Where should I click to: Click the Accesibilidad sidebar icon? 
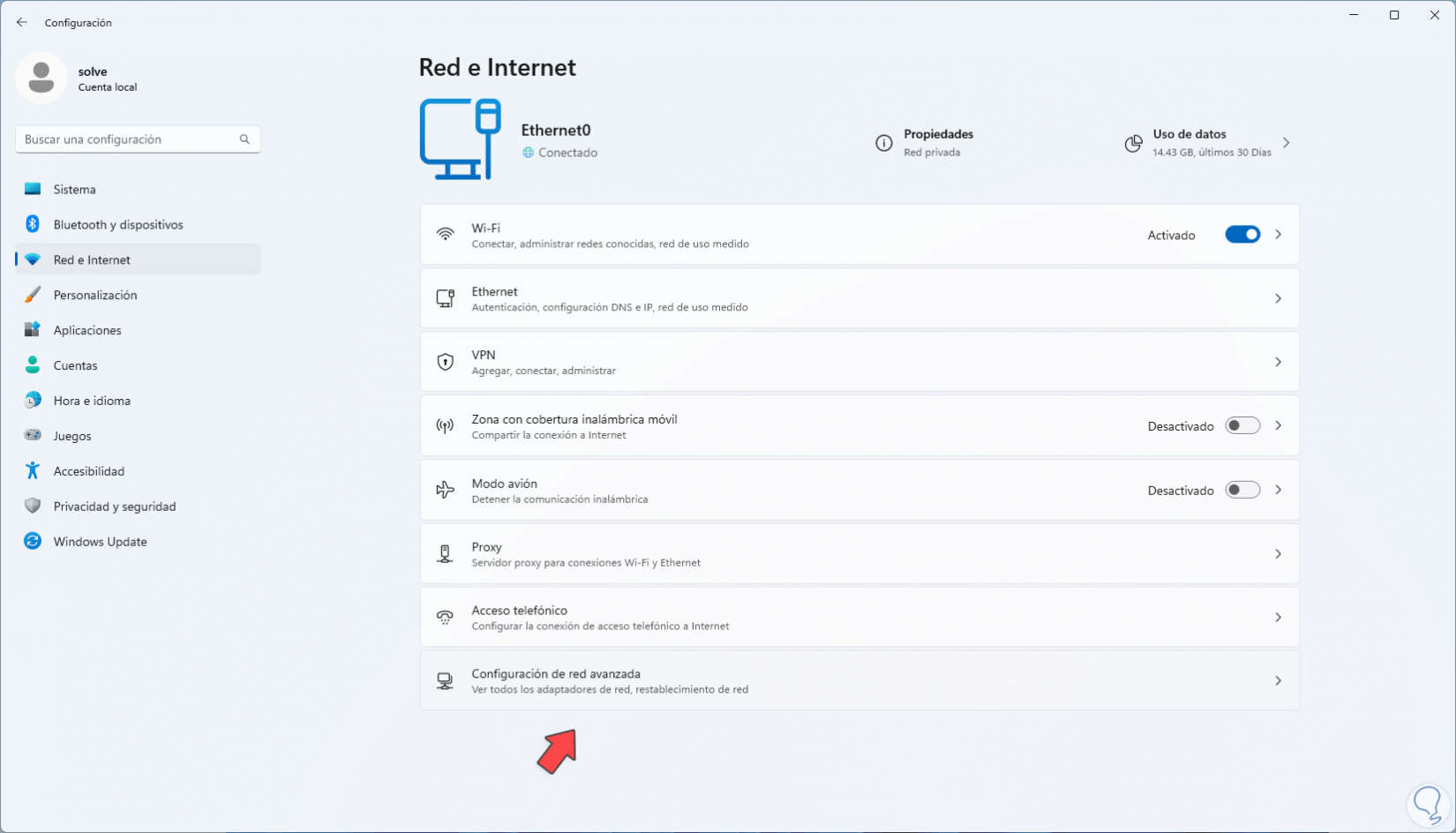33,471
